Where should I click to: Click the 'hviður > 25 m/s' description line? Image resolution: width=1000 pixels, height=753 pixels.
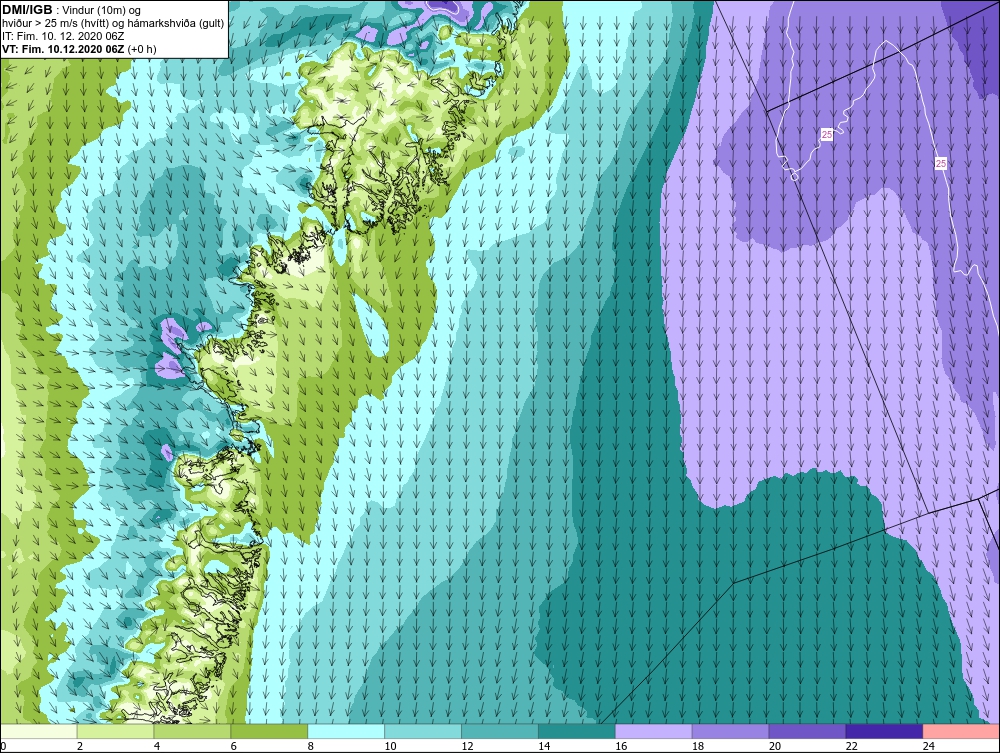point(113,24)
